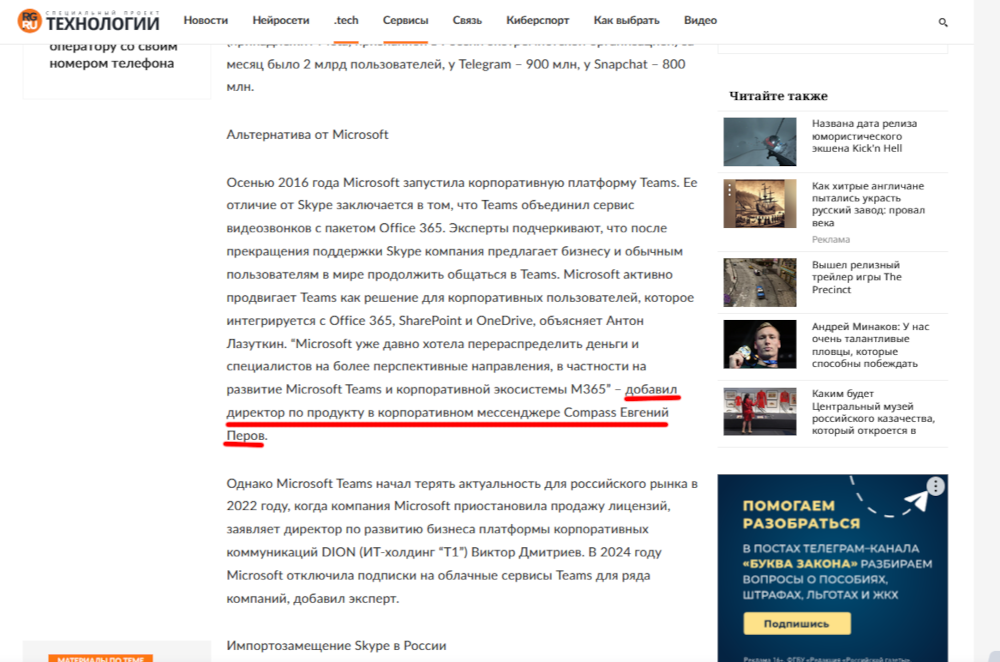Viewport: 1000px width, 662px height.
Task: Click the Cossack museum thumbnail
Action: click(760, 411)
